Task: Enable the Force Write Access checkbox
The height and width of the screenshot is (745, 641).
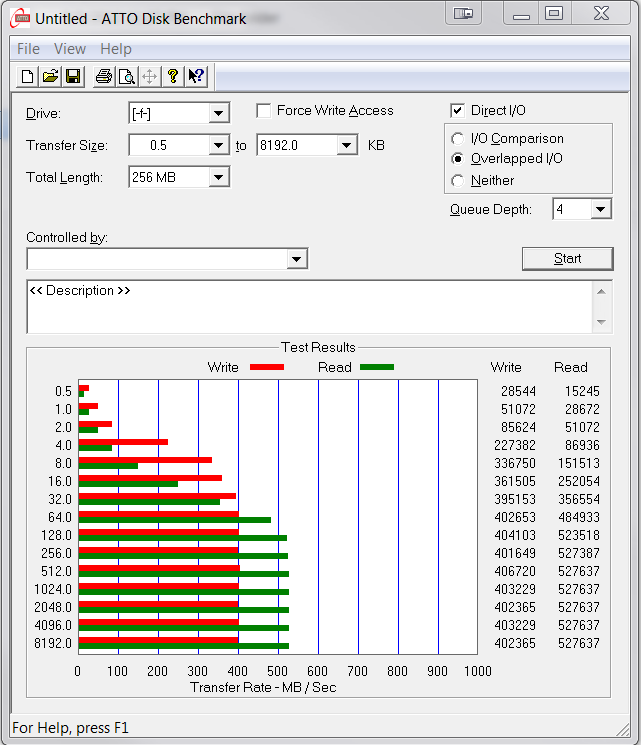Action: pos(264,111)
